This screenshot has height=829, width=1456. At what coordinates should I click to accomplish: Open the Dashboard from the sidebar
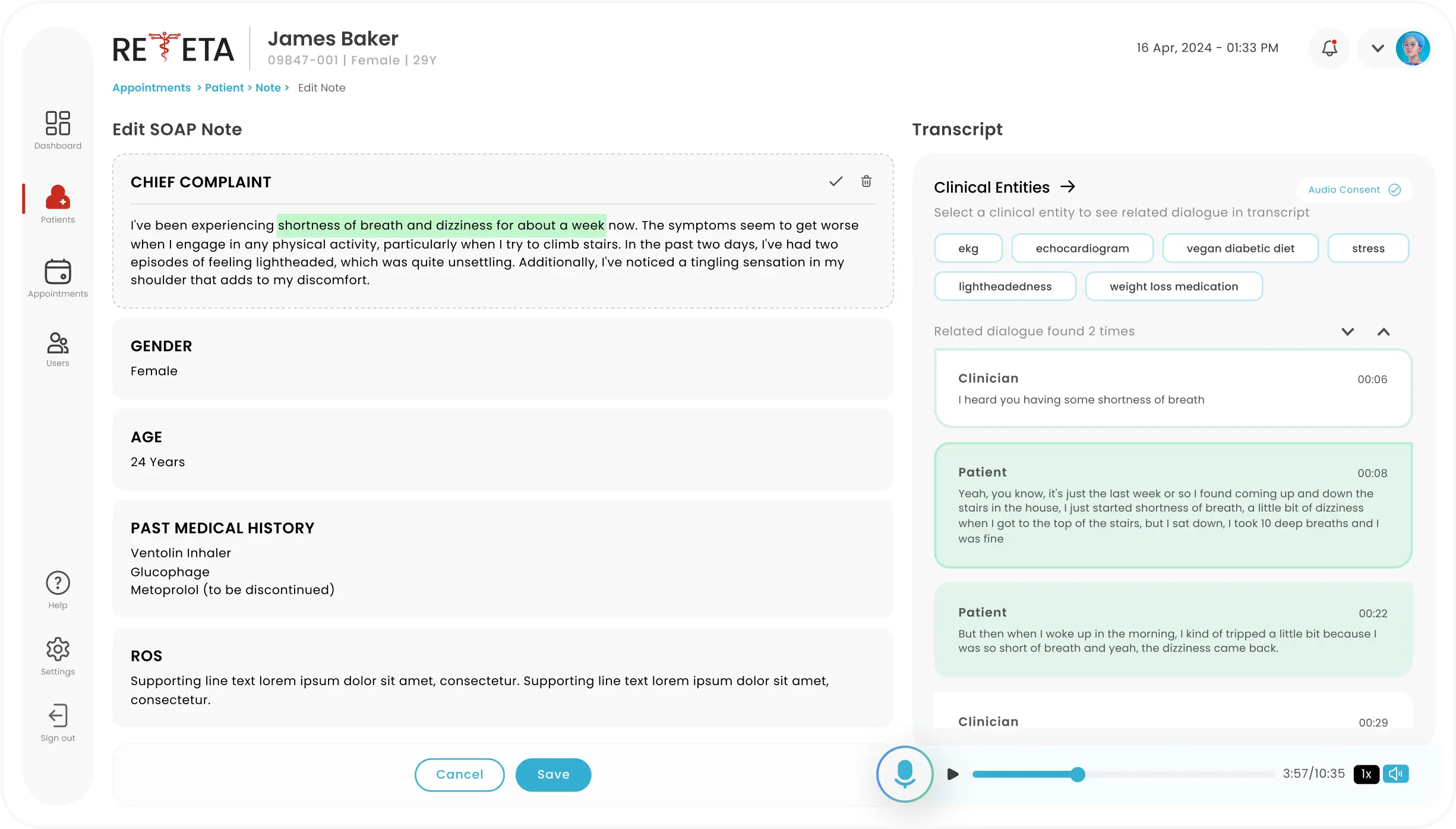[x=58, y=124]
